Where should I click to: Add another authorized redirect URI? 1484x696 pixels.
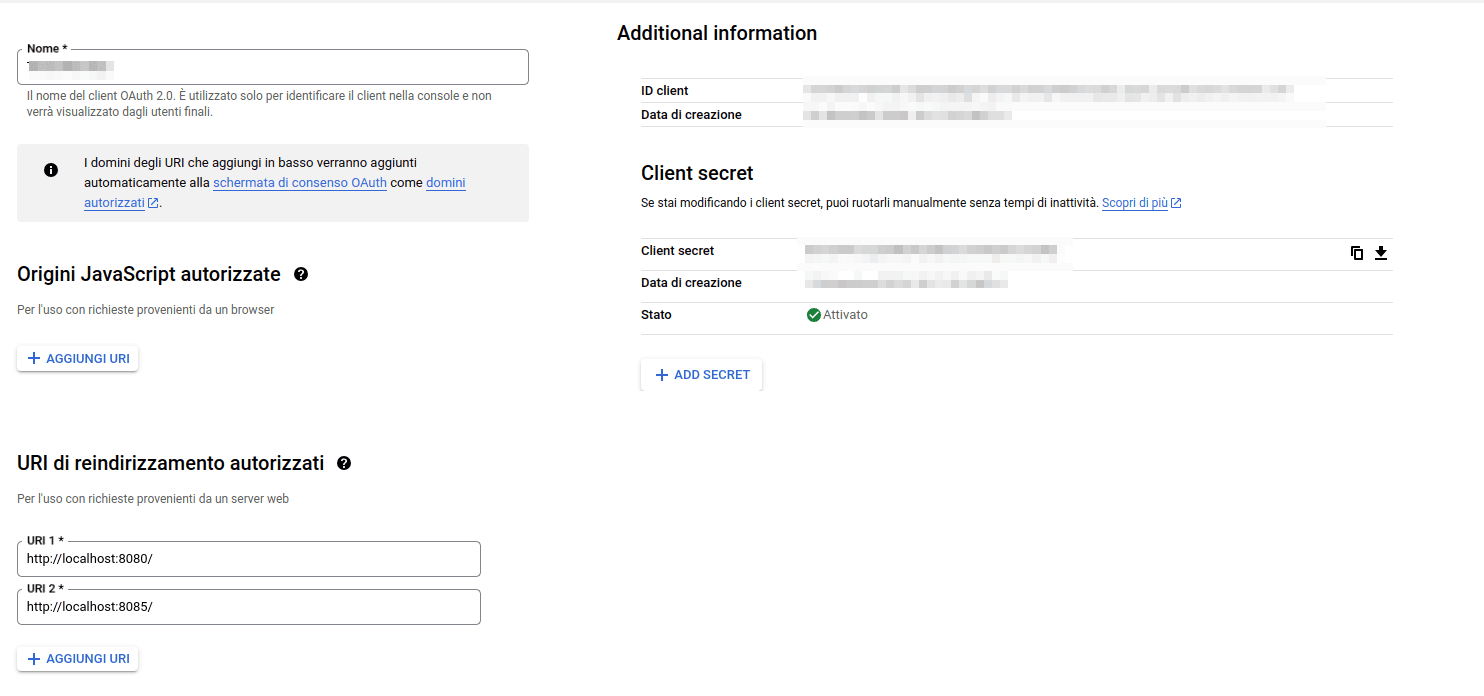tap(78, 659)
